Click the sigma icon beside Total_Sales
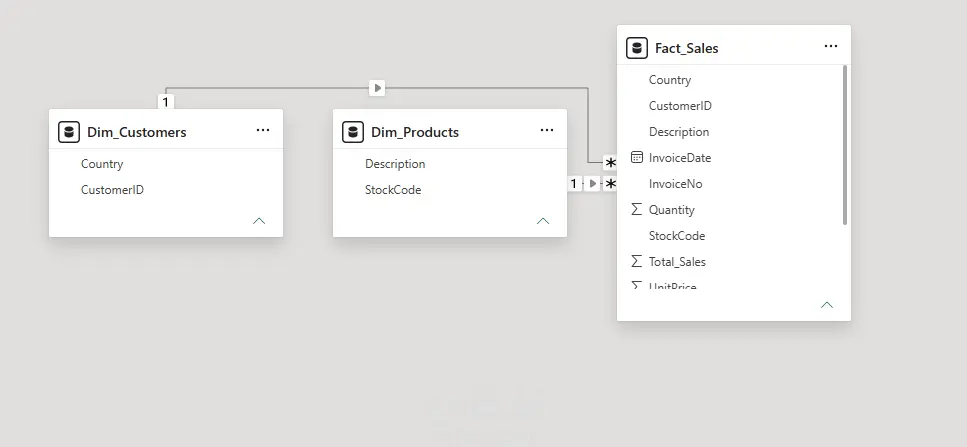 [637, 261]
